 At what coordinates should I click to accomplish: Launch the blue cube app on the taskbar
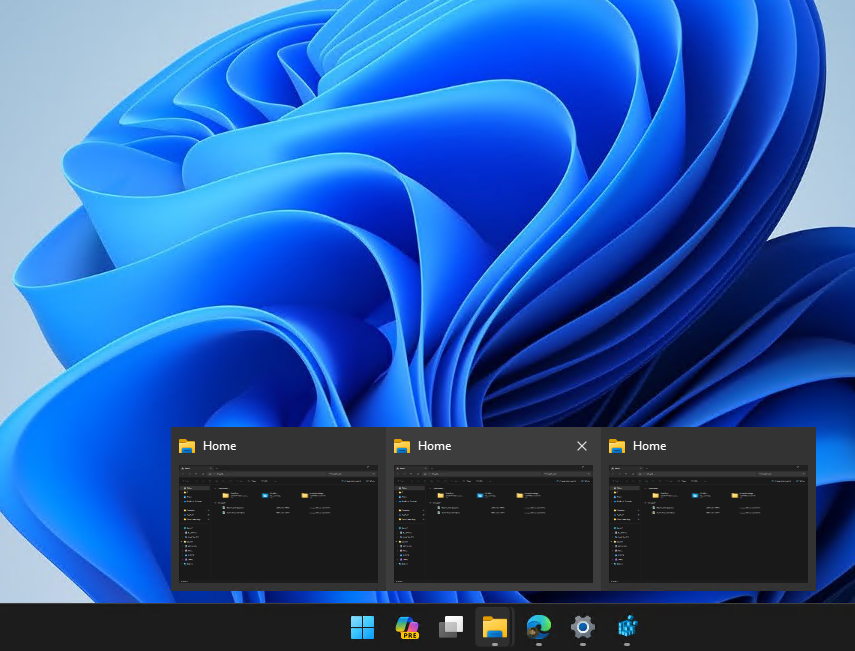[x=626, y=628]
